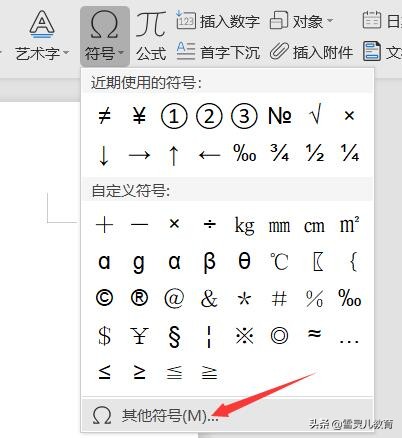This screenshot has height=438, width=402.
Task: Insert circled number ①
Action: [x=174, y=116]
